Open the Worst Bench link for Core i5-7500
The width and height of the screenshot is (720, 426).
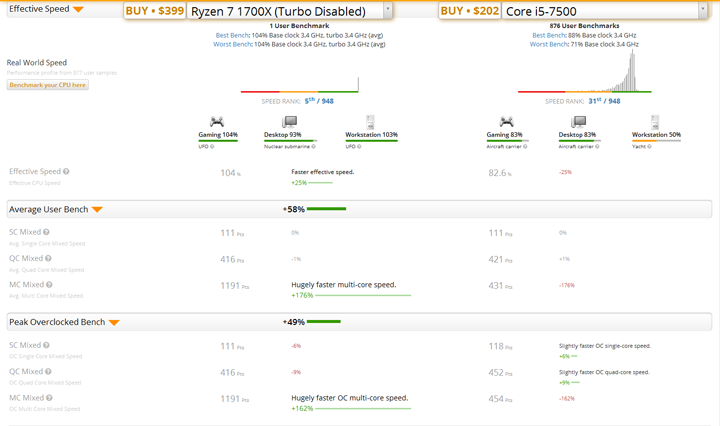point(549,44)
